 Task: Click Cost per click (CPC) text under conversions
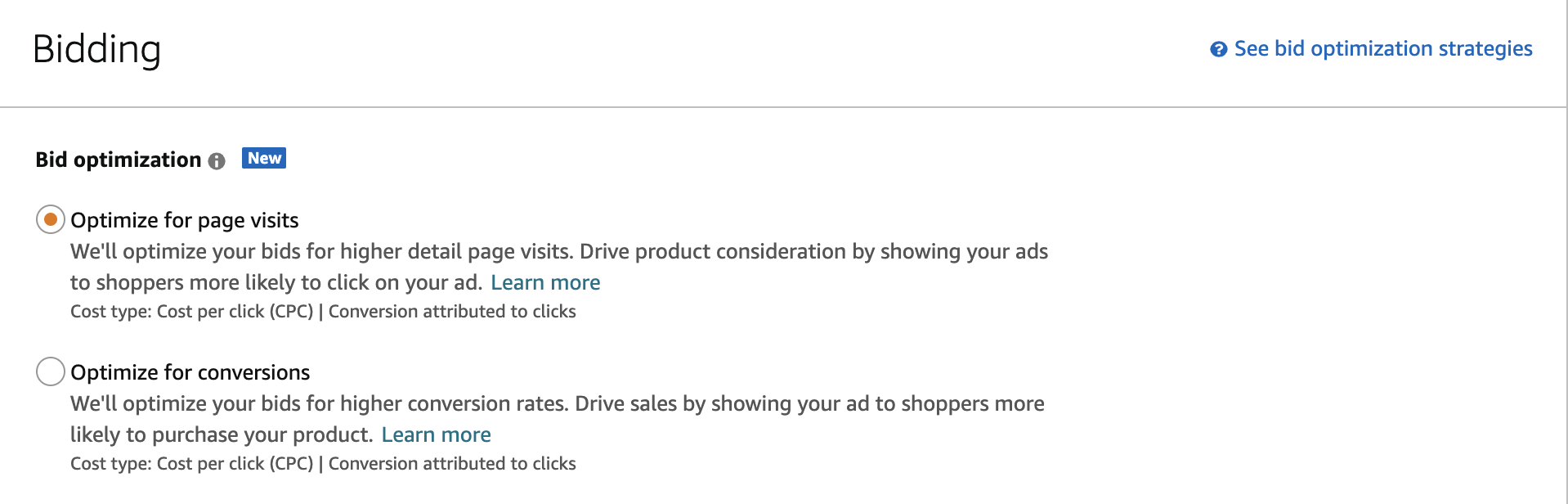pos(235,464)
